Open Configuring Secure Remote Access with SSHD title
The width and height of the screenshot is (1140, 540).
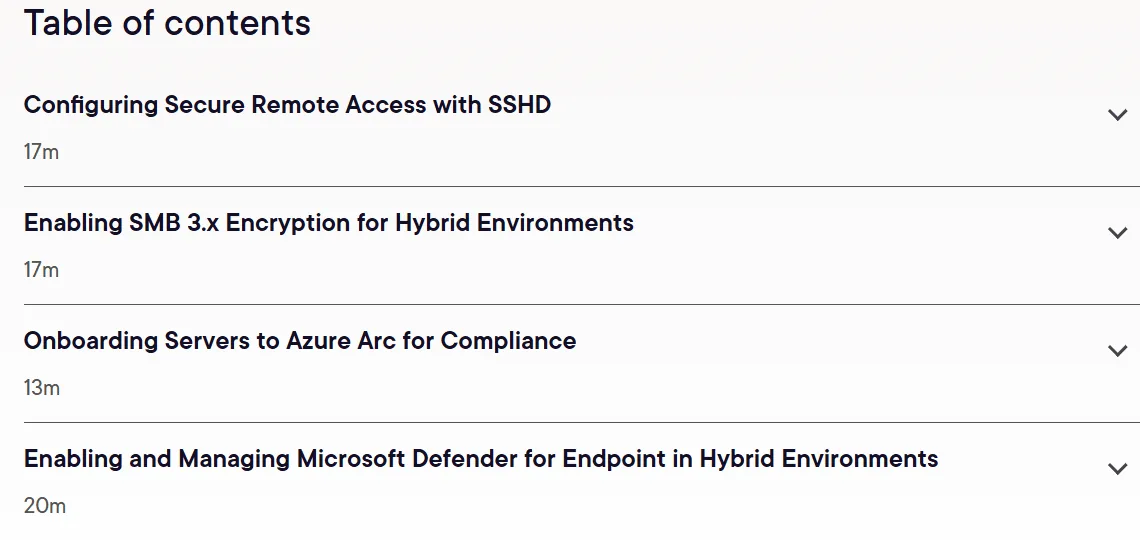click(x=287, y=105)
